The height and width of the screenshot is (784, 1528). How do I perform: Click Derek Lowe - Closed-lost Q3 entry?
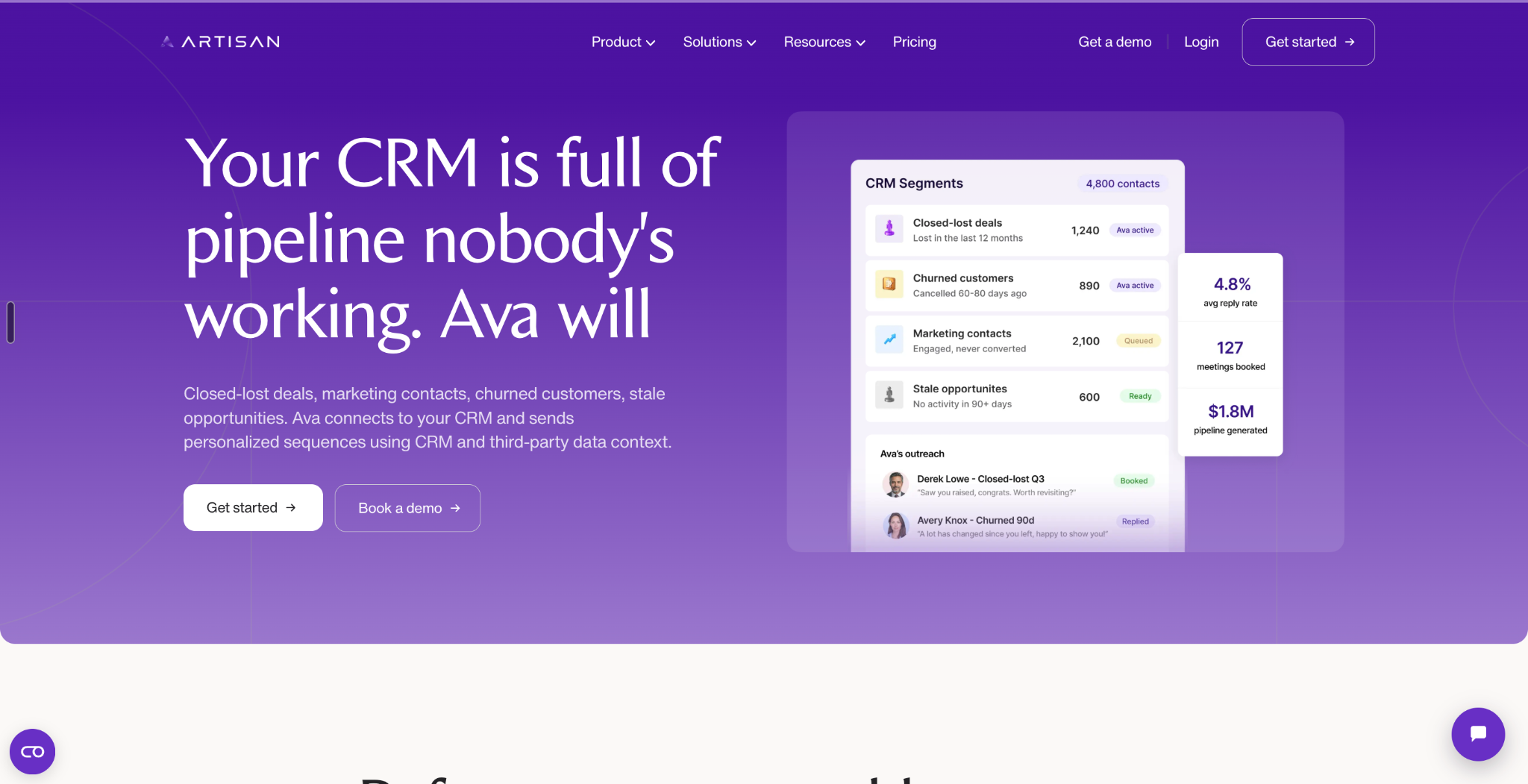click(1018, 485)
